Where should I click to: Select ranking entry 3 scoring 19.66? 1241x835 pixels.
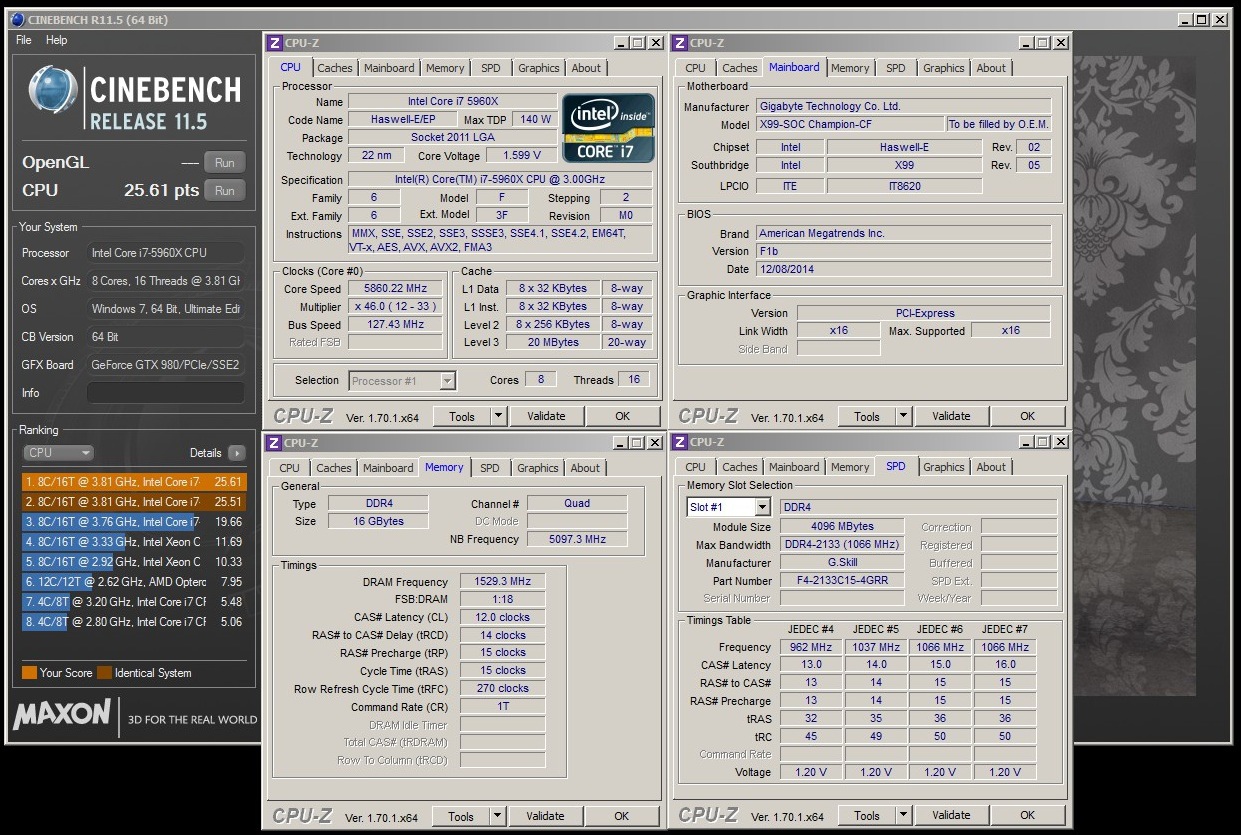pyautogui.click(x=134, y=522)
